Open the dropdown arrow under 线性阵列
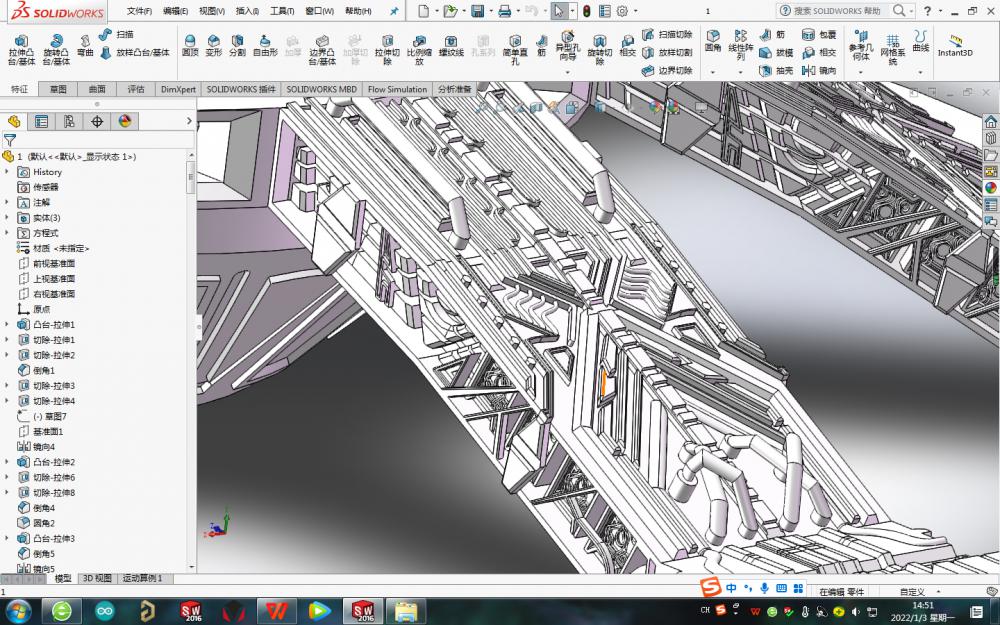 [740, 73]
